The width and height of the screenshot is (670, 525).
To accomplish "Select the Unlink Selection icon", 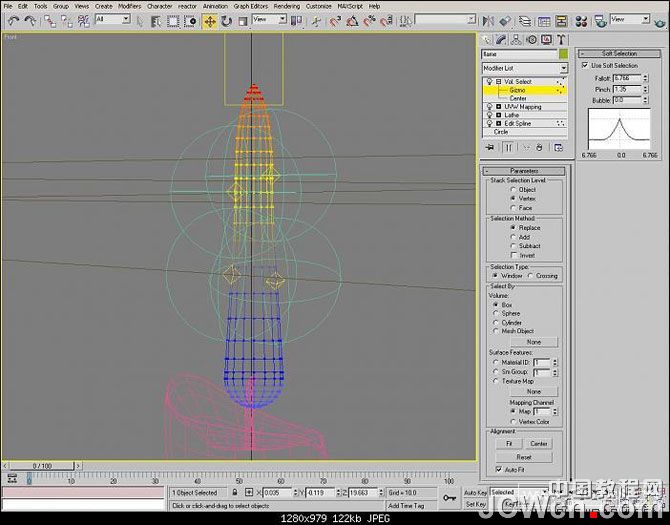I will [67, 21].
